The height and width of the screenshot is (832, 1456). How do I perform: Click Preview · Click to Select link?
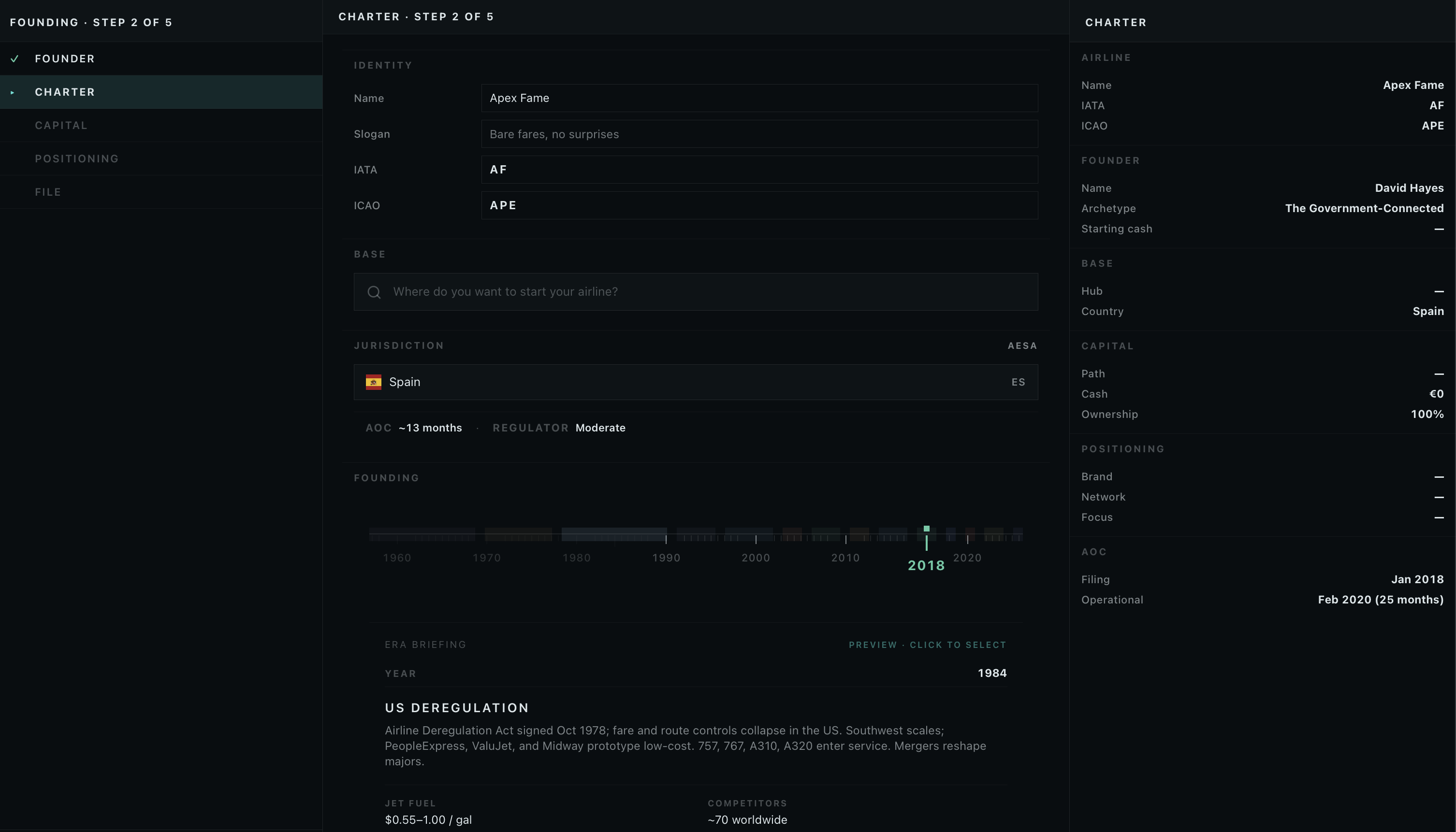[x=927, y=645]
